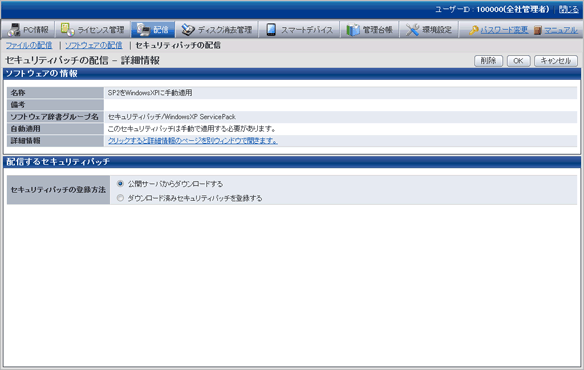Image resolution: width=584 pixels, height=370 pixels.
Task: Open the ソフトウェアの配信 link
Action: coord(93,45)
